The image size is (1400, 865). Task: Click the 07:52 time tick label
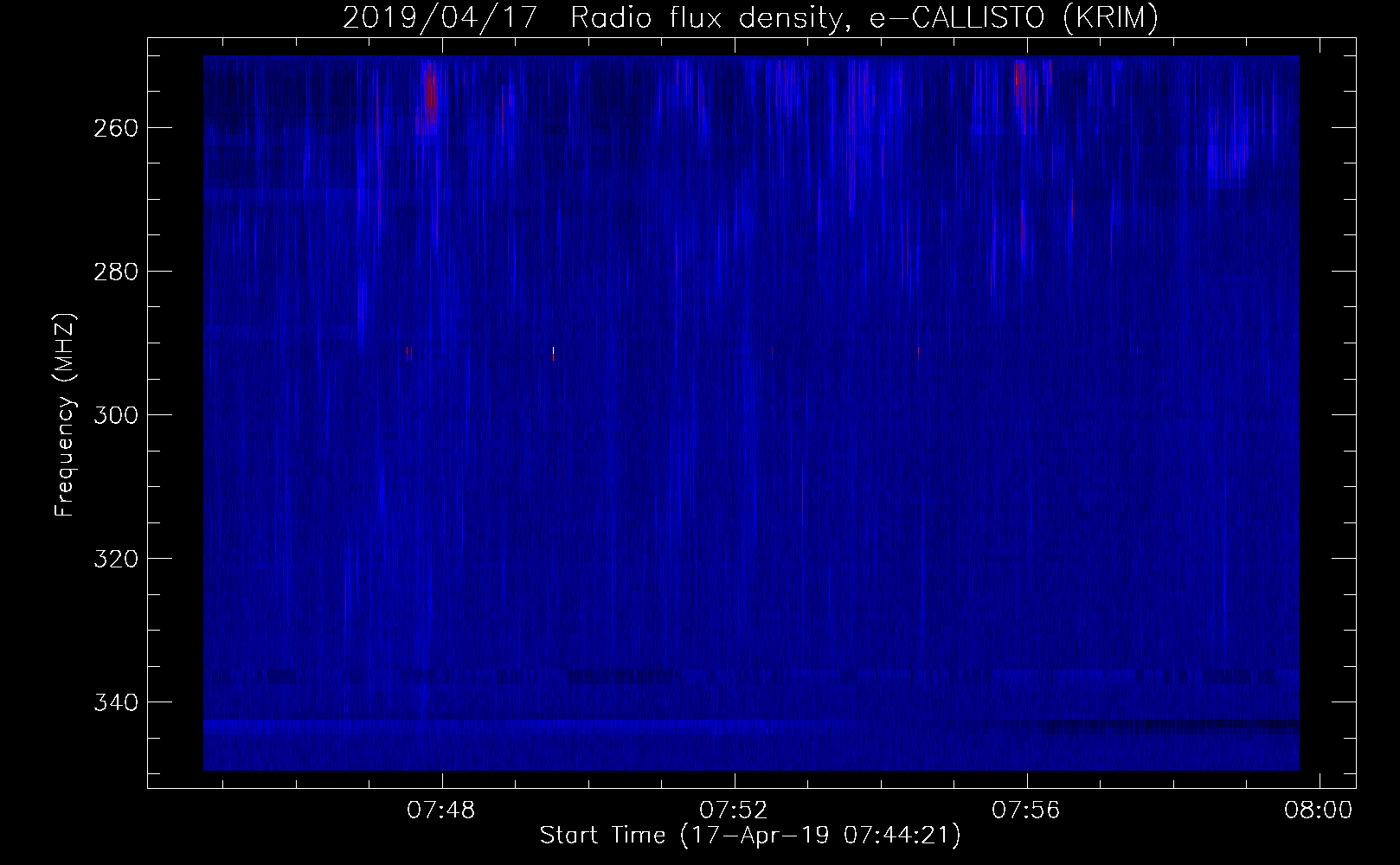pyautogui.click(x=734, y=811)
